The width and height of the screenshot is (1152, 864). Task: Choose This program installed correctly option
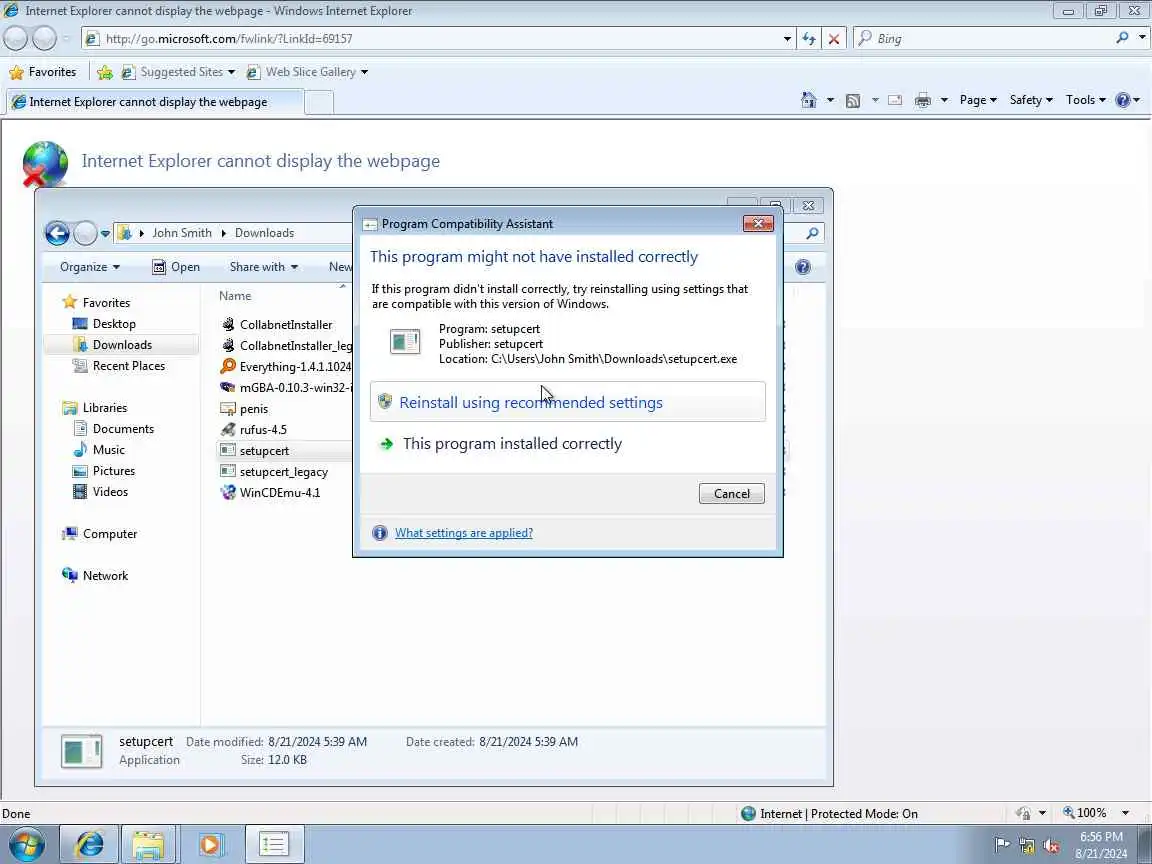pos(512,444)
